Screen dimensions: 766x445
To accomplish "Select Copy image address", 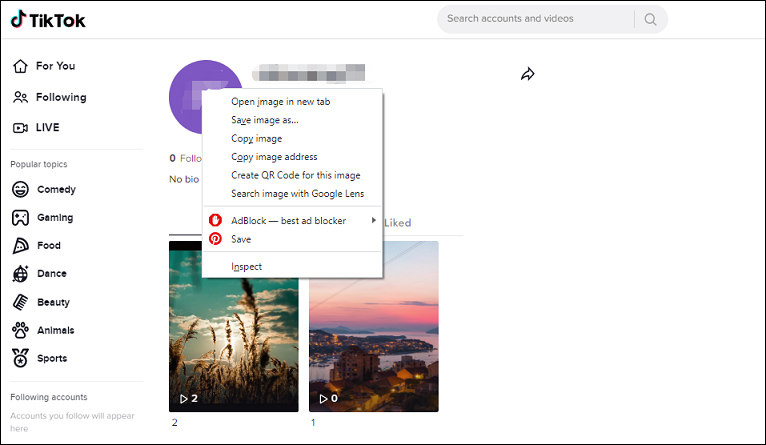I will click(x=274, y=157).
